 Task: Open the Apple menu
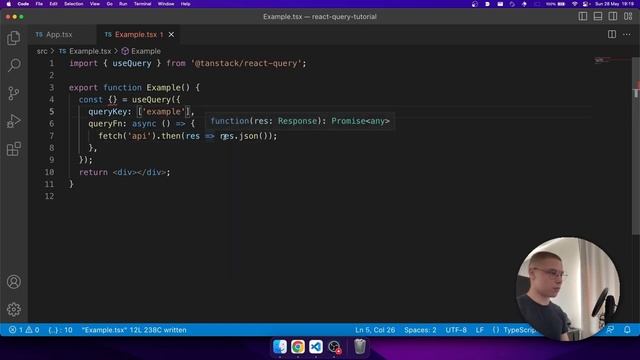click(x=9, y=4)
